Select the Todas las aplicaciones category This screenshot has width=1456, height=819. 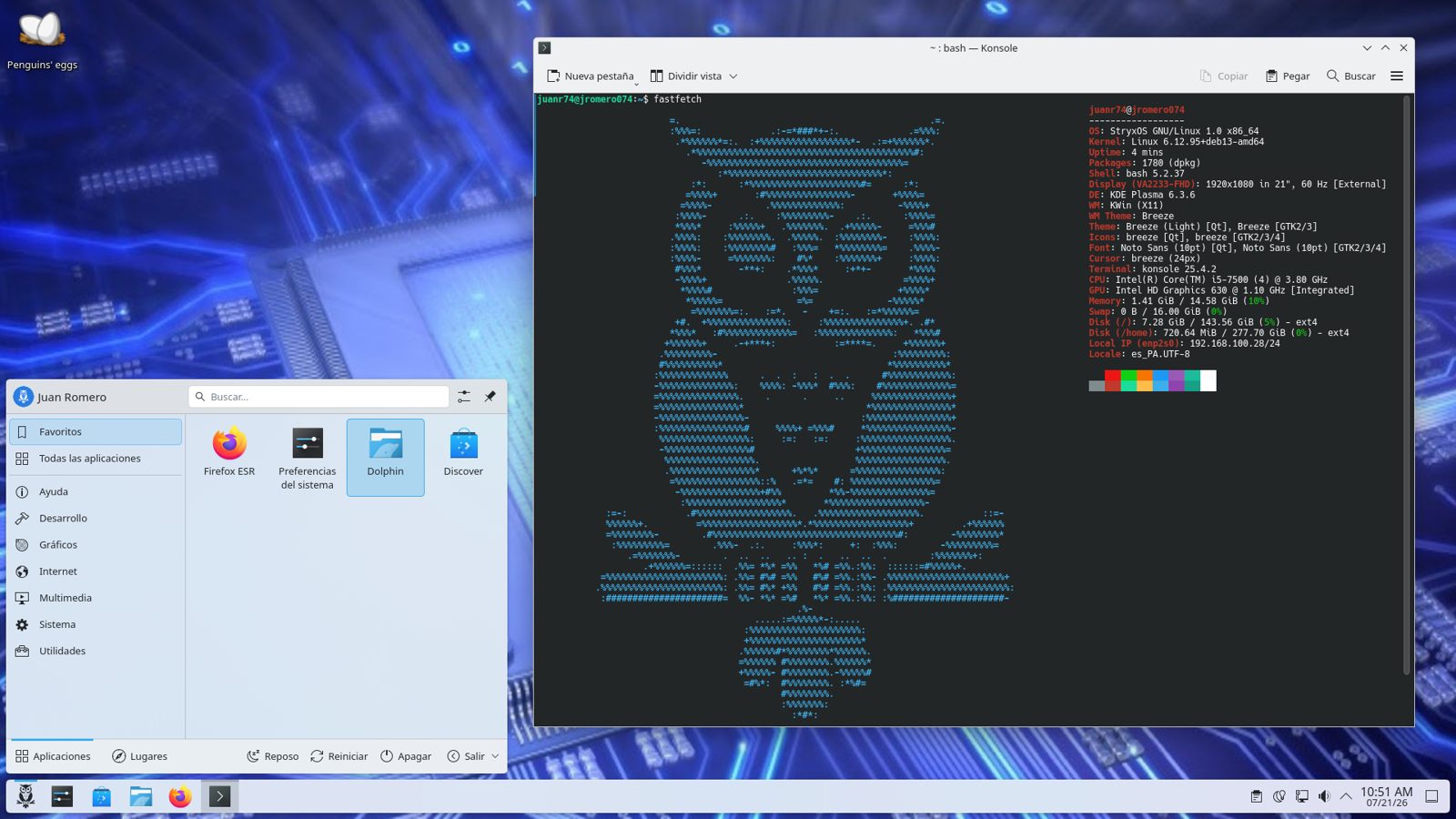[x=96, y=459]
